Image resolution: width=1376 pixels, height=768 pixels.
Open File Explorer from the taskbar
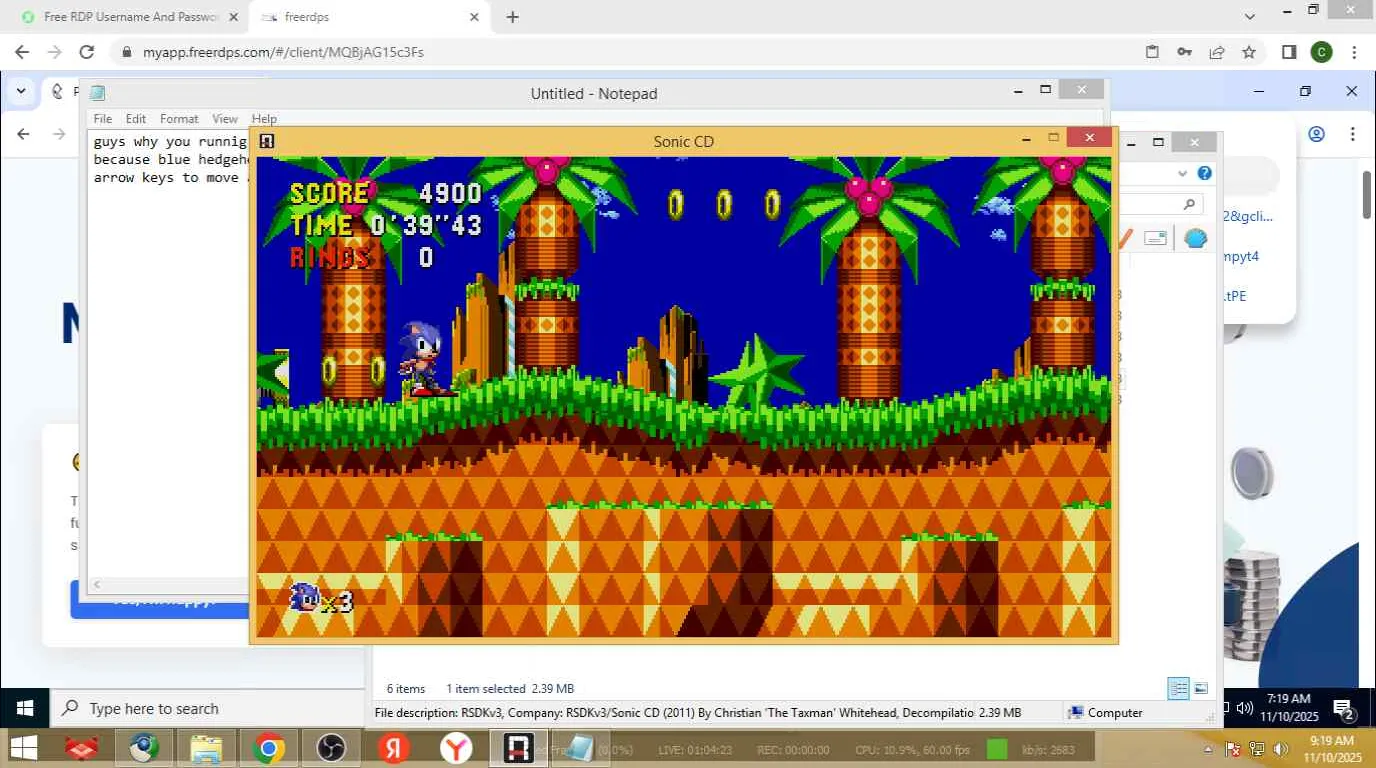(206, 748)
